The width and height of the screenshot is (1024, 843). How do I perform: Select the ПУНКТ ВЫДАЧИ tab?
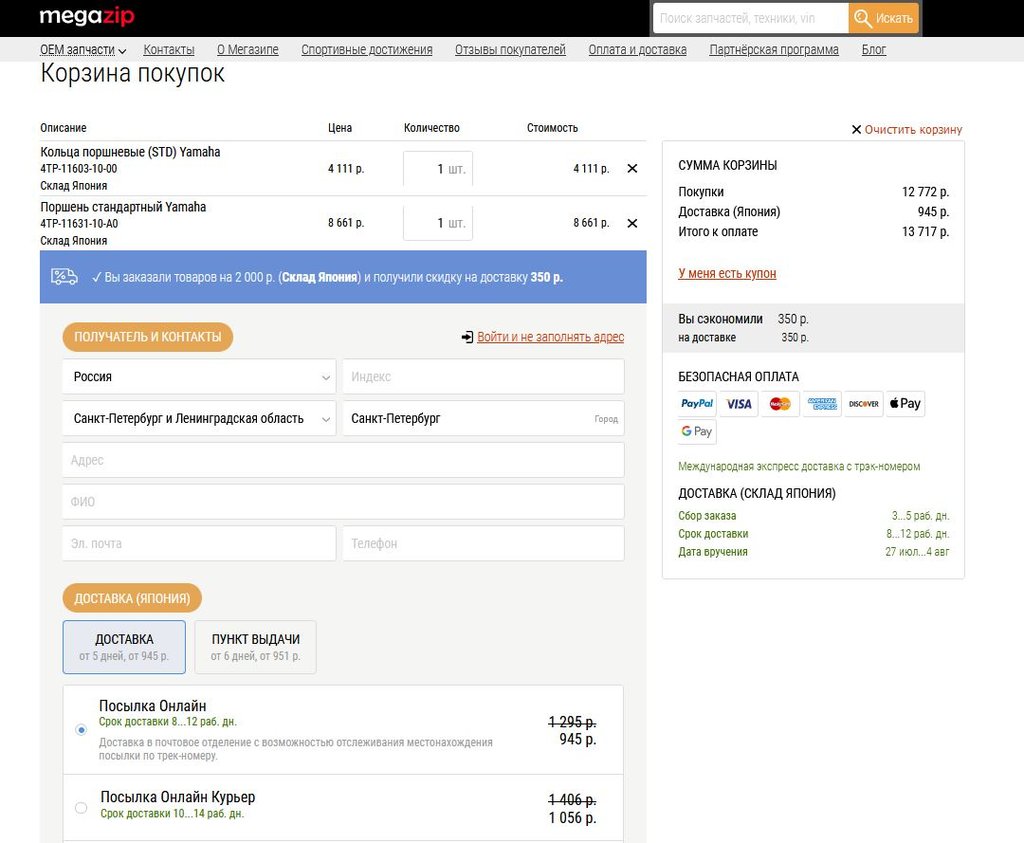(x=255, y=646)
